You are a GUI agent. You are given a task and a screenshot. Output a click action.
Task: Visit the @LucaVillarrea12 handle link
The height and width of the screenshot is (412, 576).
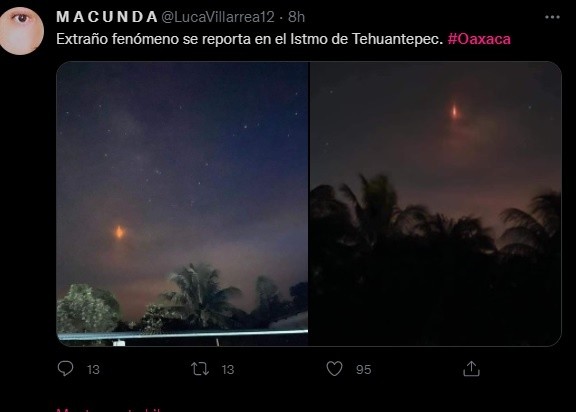[x=218, y=17]
